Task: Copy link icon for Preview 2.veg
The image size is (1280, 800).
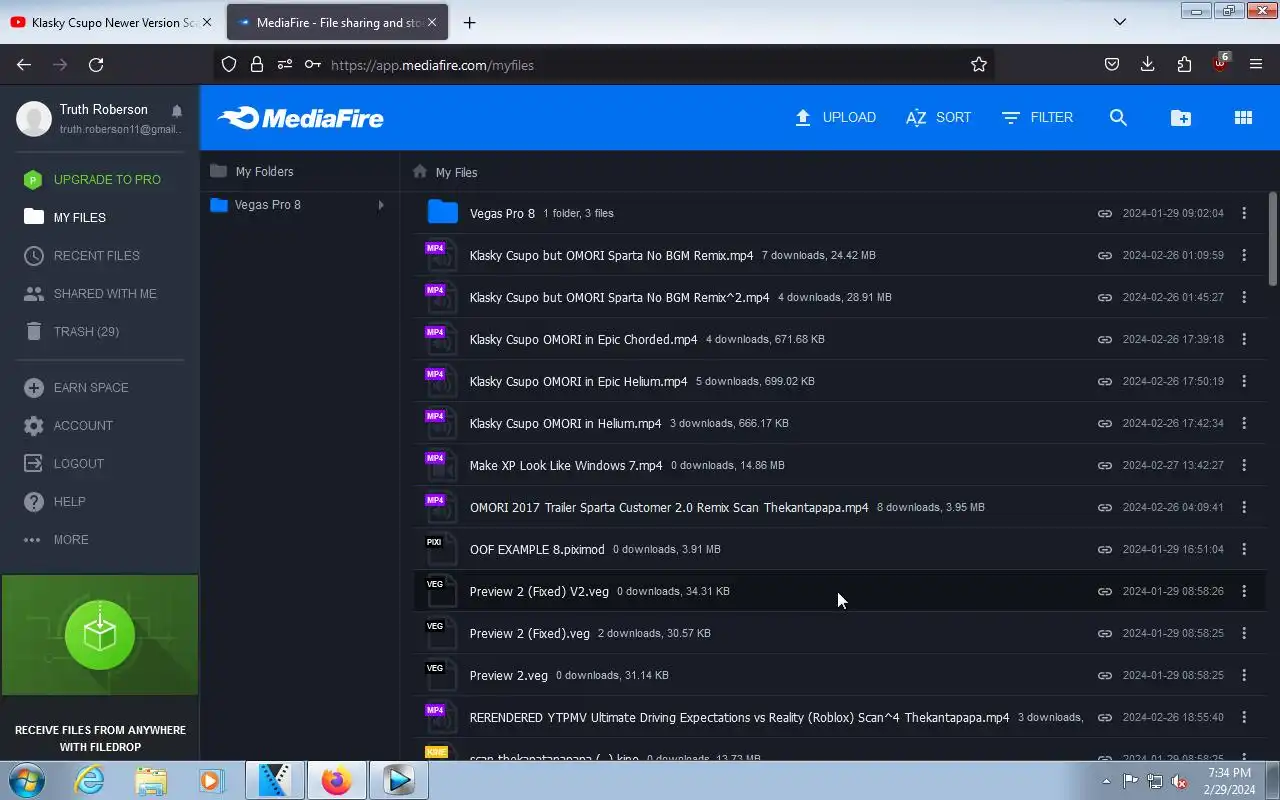Action: tap(1104, 675)
